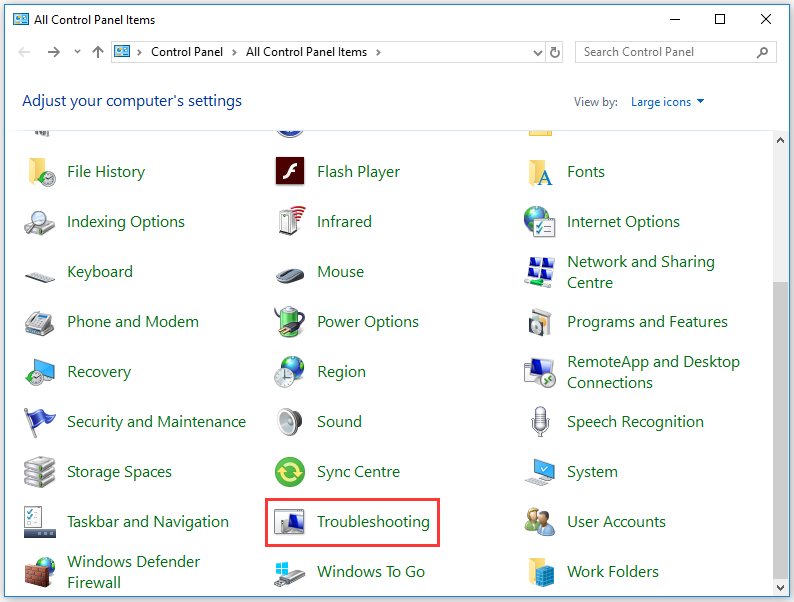The width and height of the screenshot is (794, 602).
Task: Click the Forward navigation arrow
Action: click(x=53, y=52)
